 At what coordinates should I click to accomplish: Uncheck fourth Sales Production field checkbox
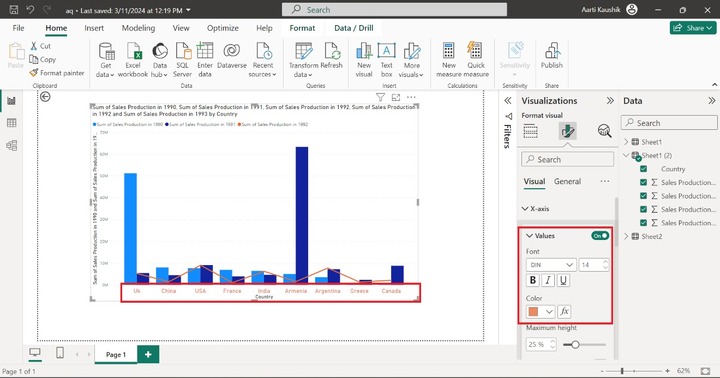point(643,223)
